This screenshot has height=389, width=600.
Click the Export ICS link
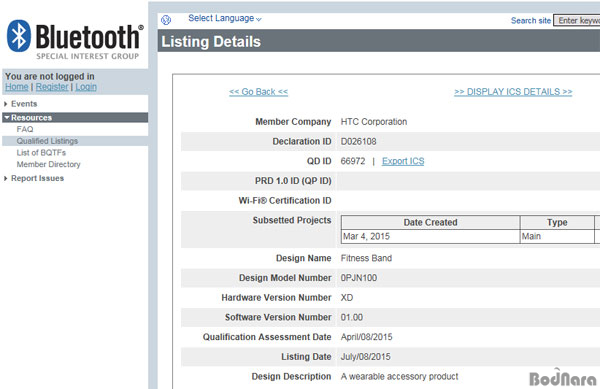click(x=403, y=161)
